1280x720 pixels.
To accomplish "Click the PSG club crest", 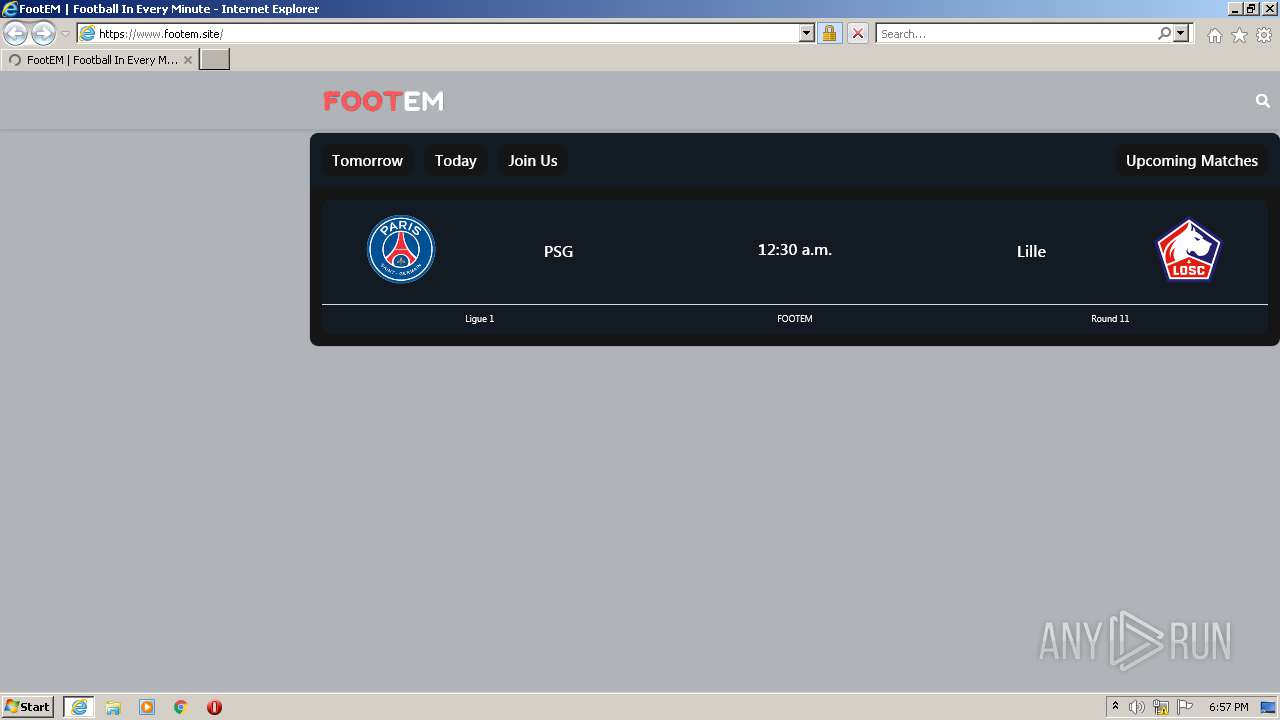I will (x=401, y=249).
